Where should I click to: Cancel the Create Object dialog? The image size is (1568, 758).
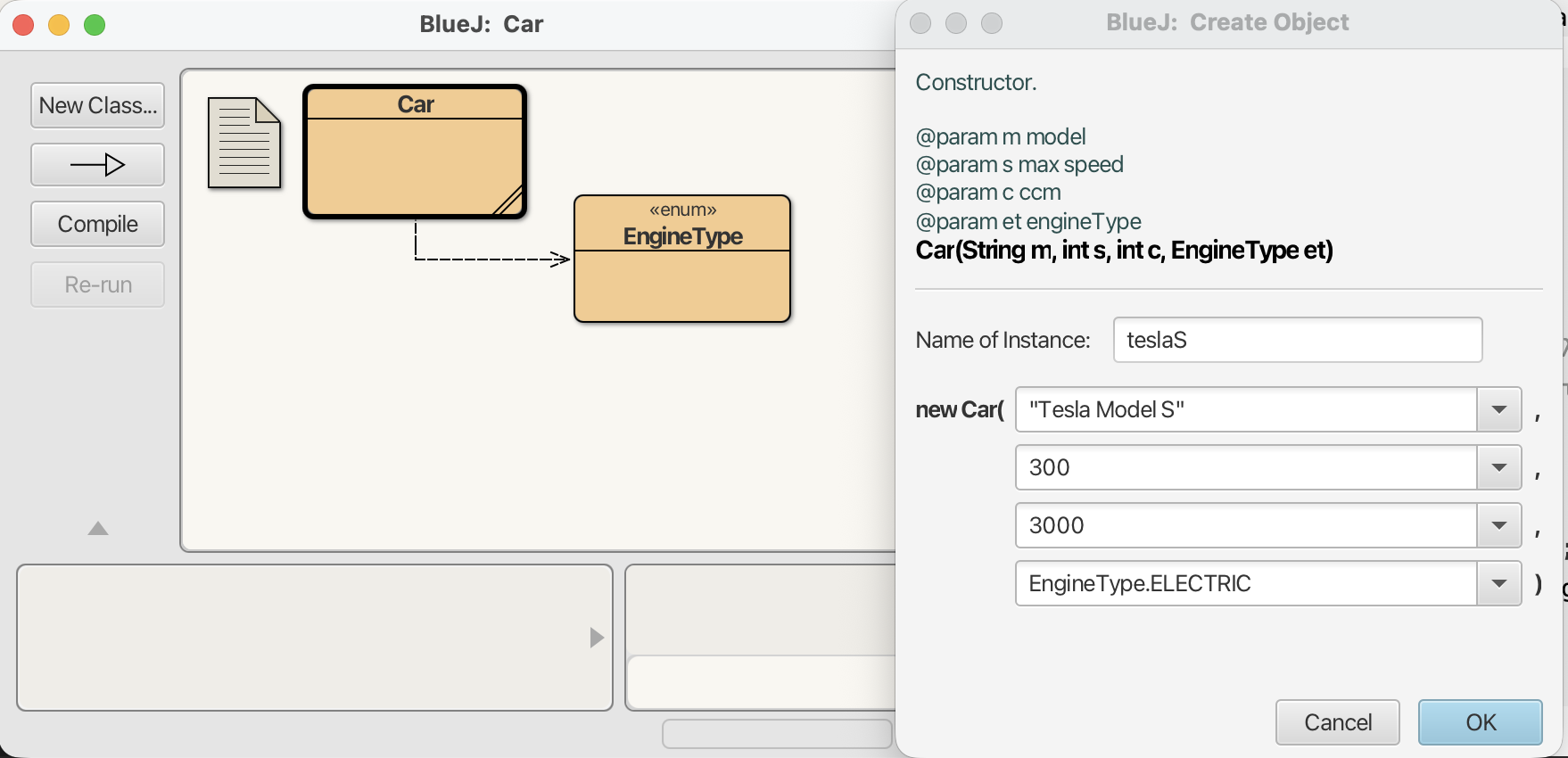[x=1337, y=722]
